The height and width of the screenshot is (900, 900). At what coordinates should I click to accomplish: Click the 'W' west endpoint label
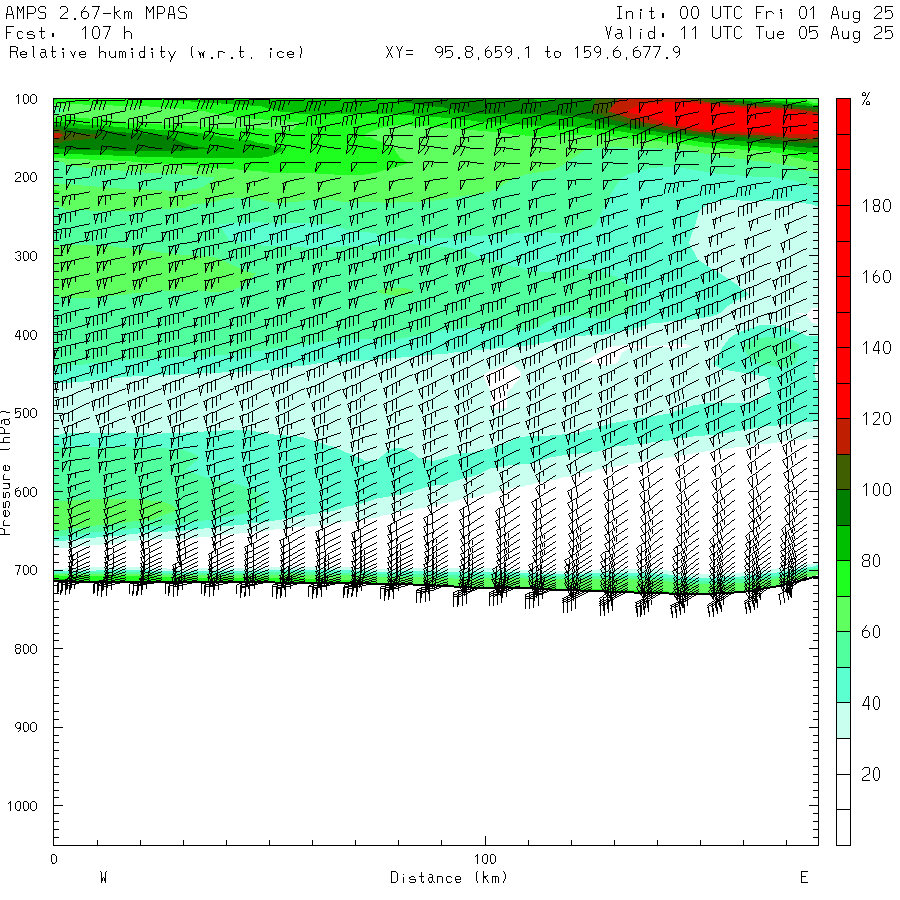point(104,878)
